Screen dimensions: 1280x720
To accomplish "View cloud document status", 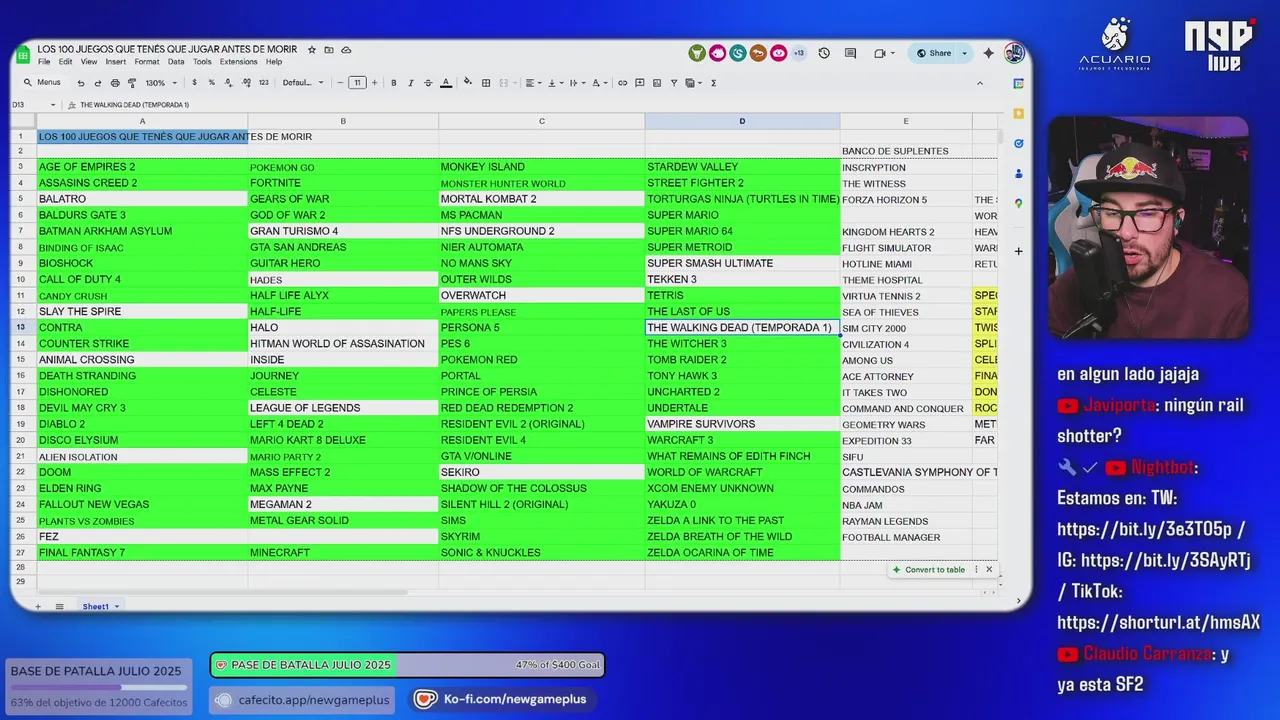I will point(346,50).
